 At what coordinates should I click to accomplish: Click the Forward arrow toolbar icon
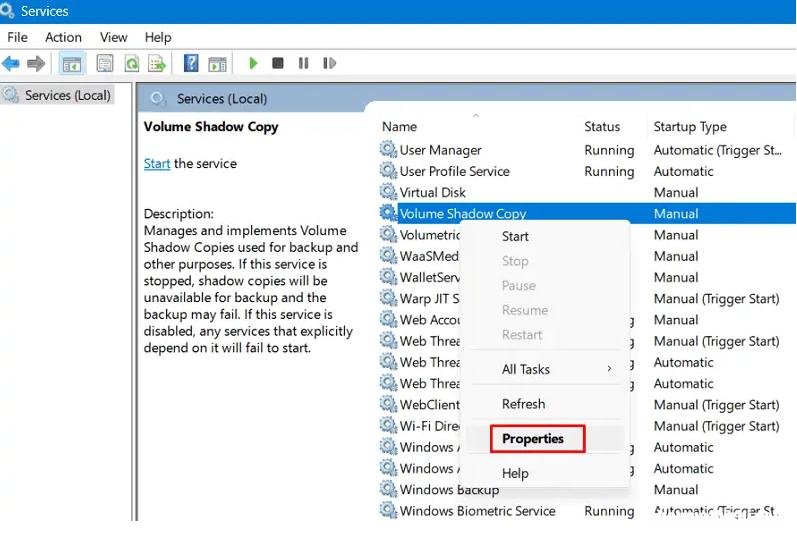36,64
